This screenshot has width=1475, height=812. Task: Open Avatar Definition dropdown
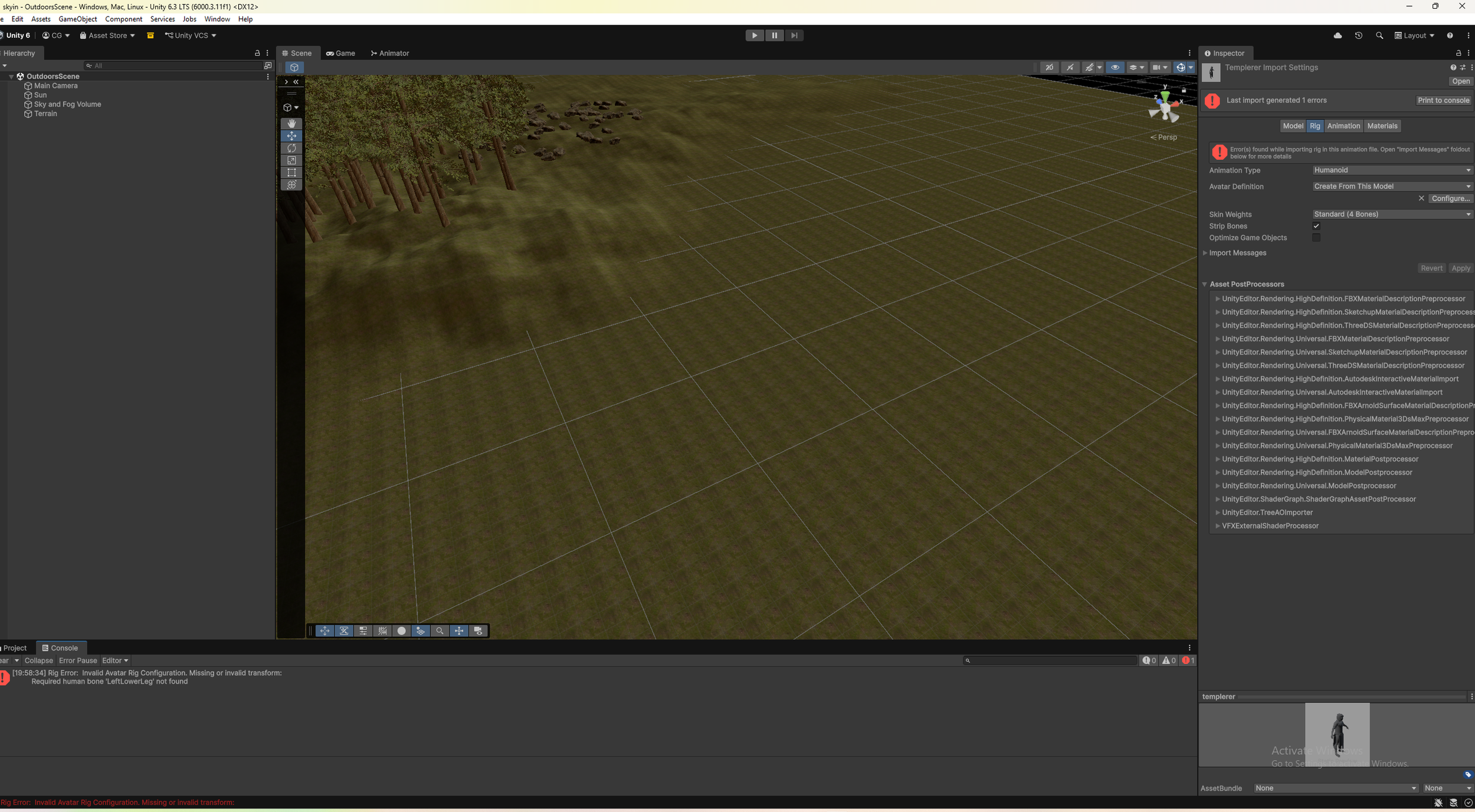tap(1392, 186)
